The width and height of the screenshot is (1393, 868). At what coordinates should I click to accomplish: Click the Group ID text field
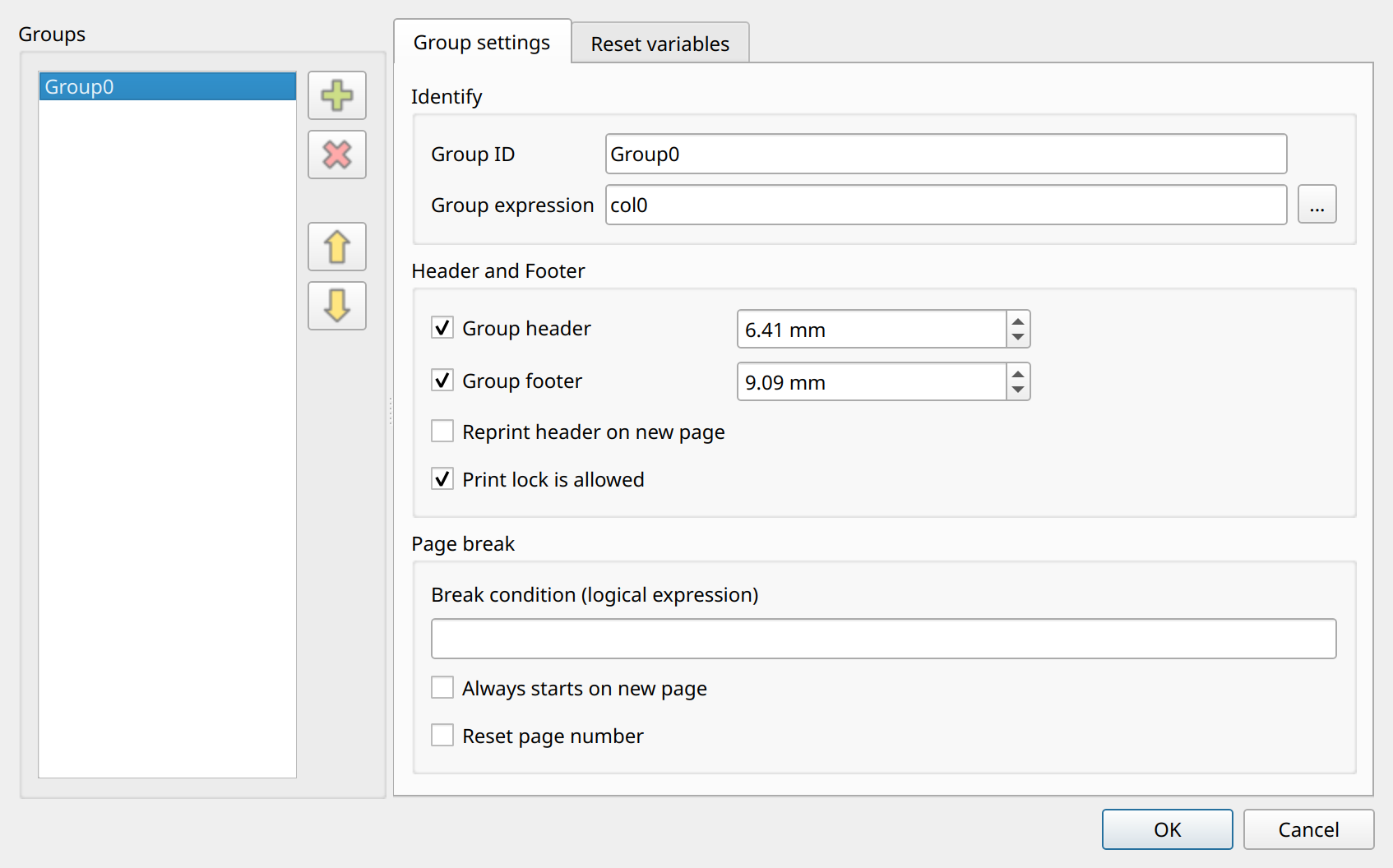click(946, 154)
